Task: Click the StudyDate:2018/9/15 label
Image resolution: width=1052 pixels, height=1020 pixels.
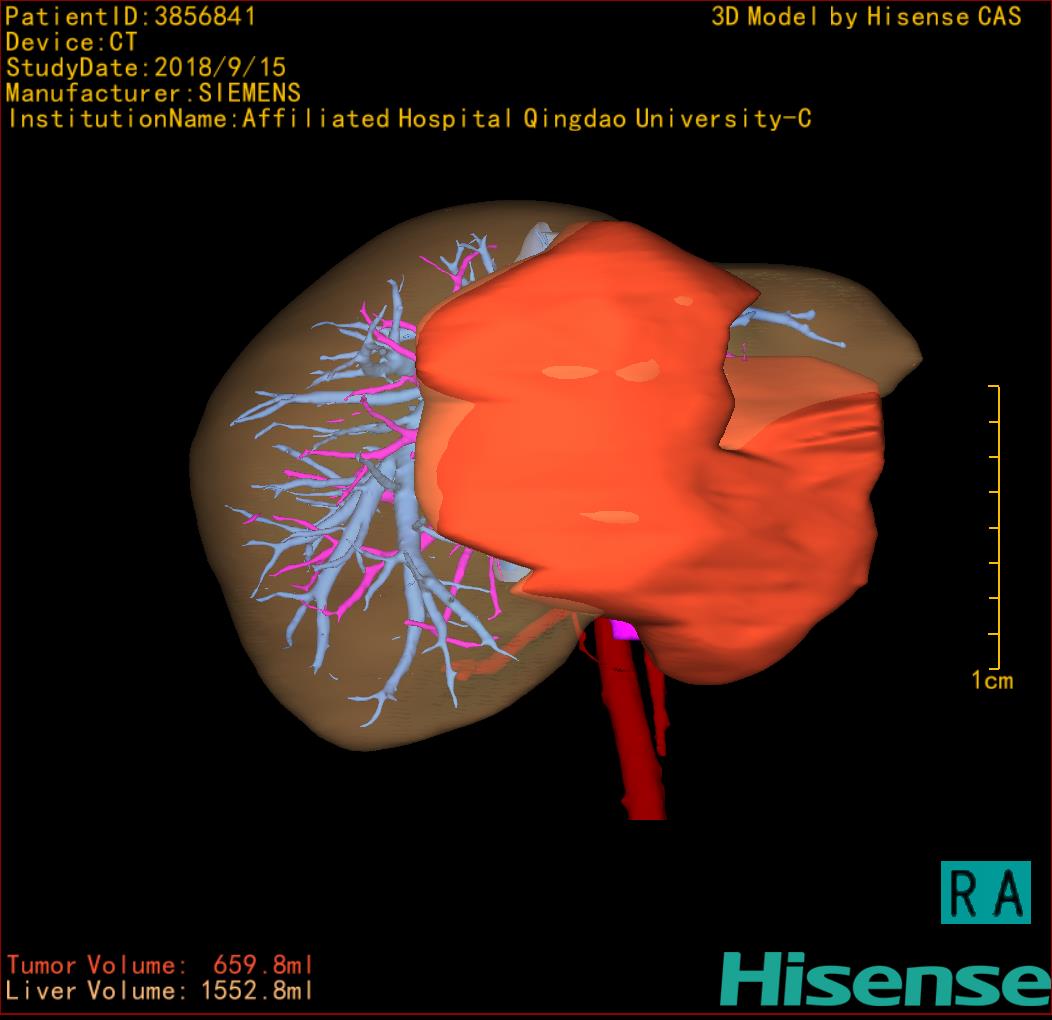Action: point(146,68)
